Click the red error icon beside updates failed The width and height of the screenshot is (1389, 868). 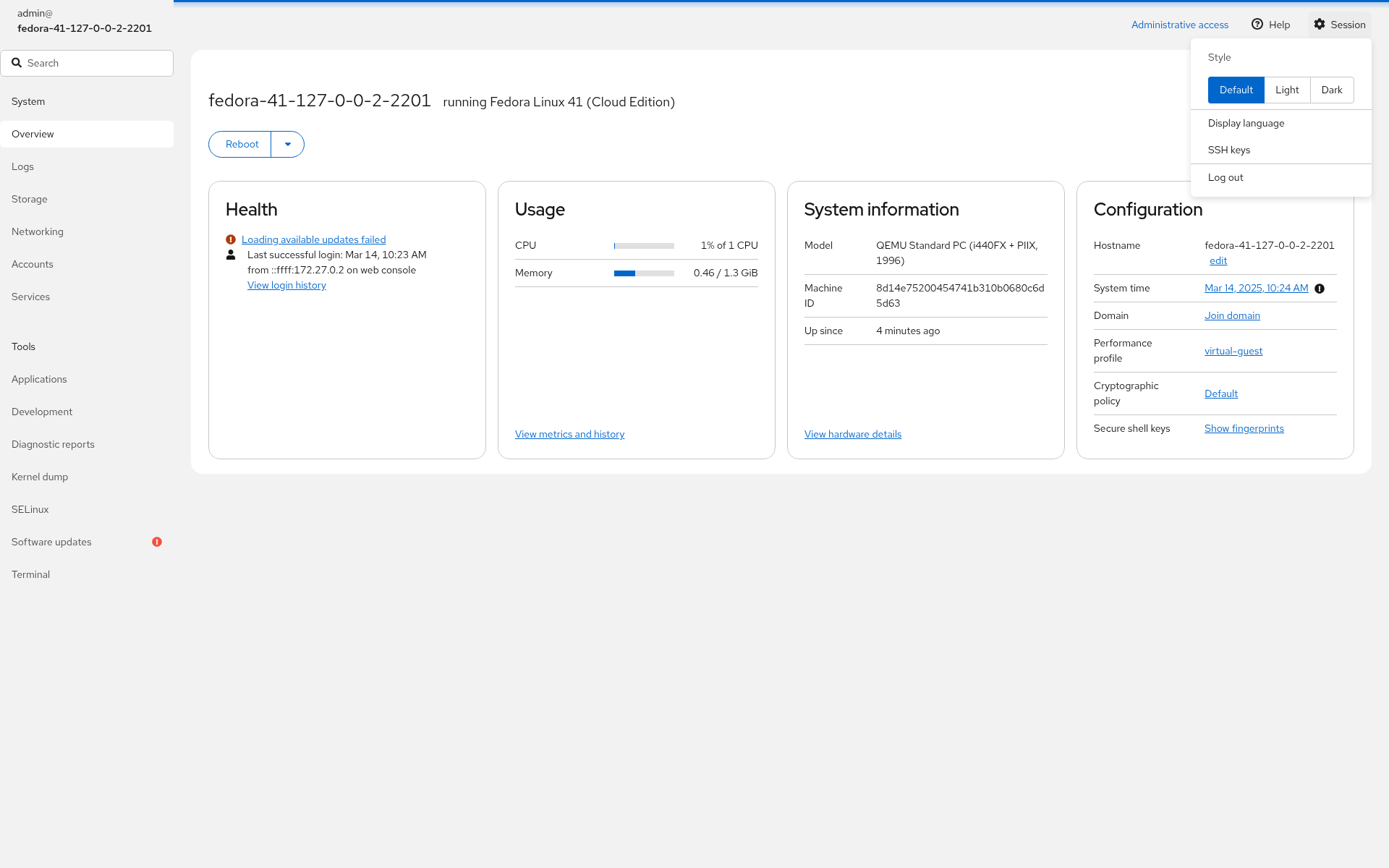click(x=231, y=239)
